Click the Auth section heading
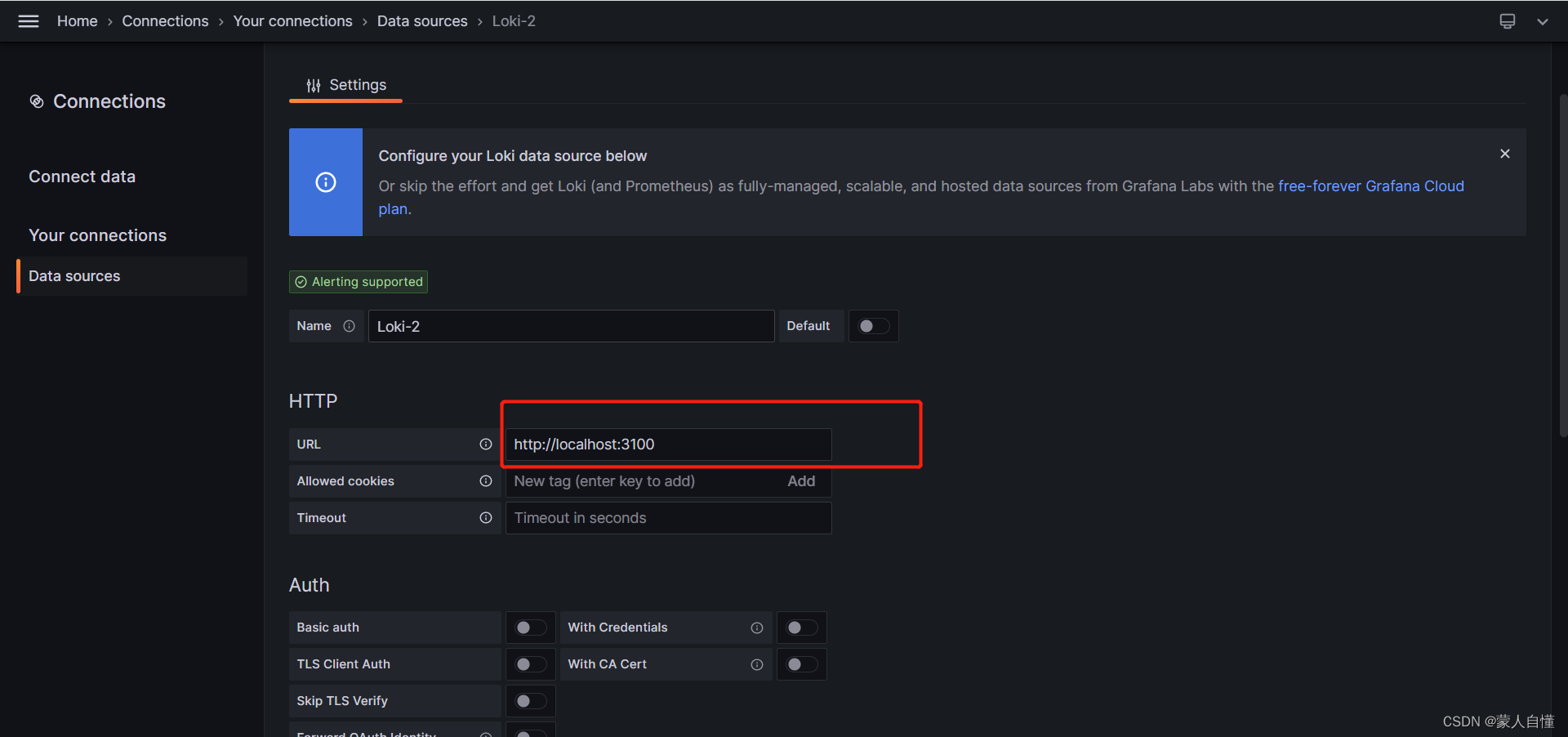 [x=310, y=585]
